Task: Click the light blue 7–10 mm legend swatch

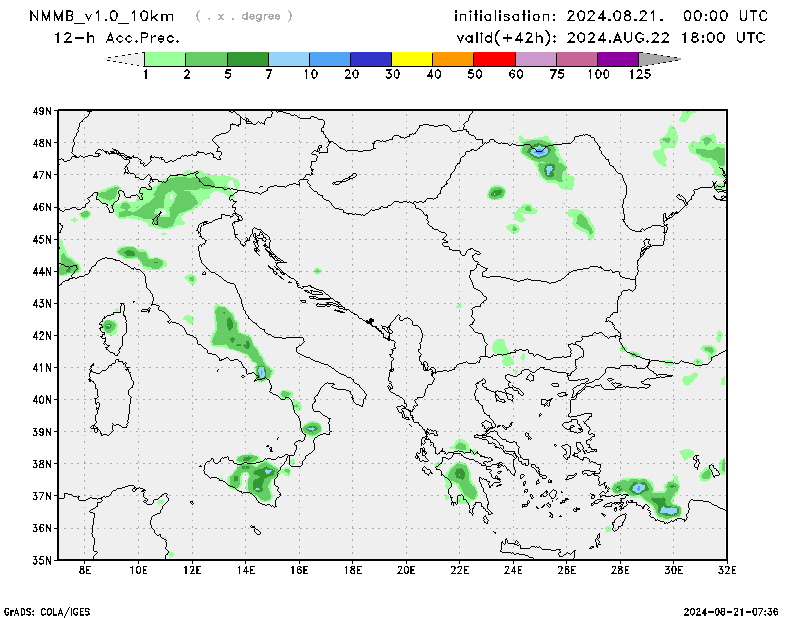Action: point(289,59)
